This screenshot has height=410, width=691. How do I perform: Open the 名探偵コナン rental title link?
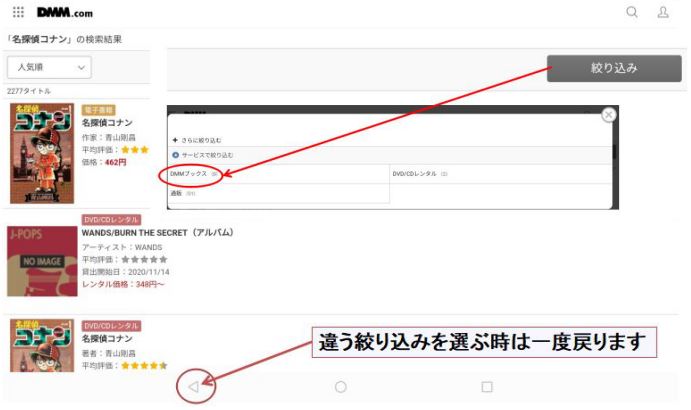pyautogui.click(x=107, y=339)
